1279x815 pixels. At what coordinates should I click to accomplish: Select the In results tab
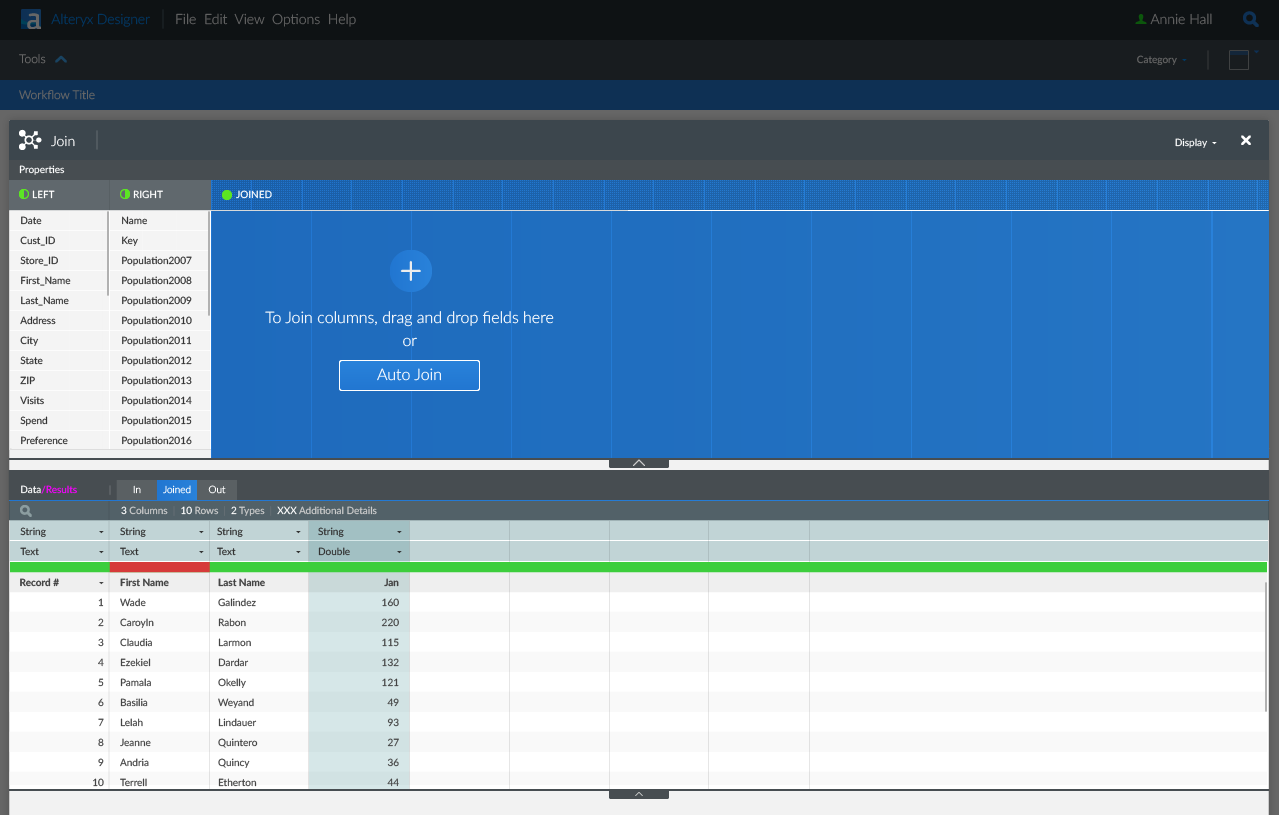(137, 490)
